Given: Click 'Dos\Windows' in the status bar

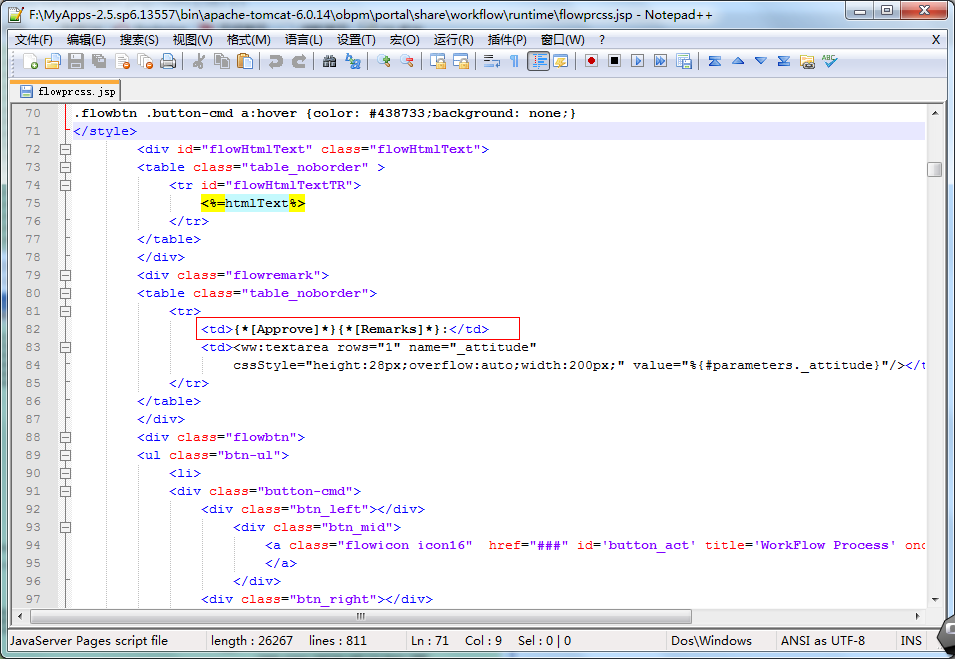Looking at the screenshot, I should click(x=711, y=641).
